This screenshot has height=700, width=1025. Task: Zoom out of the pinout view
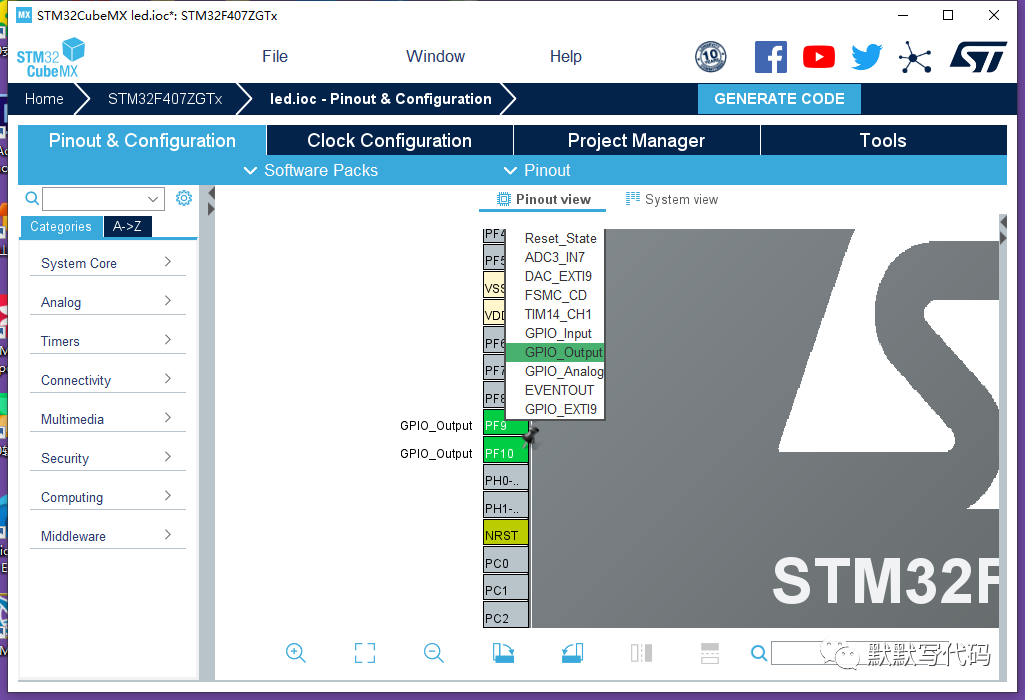434,653
